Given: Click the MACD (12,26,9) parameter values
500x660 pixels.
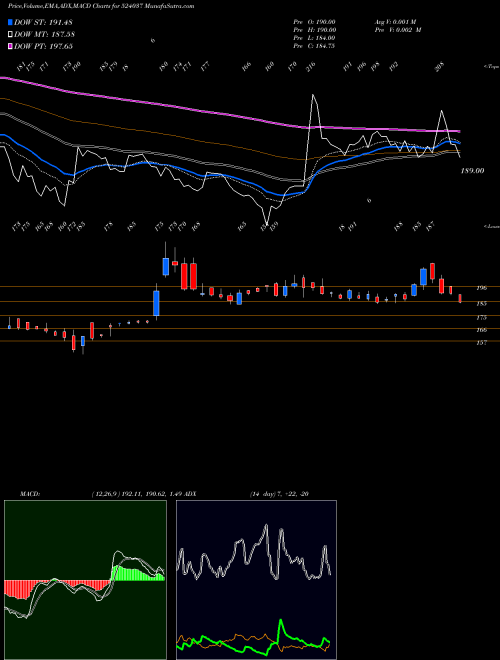Looking at the screenshot, I should 136,494.
